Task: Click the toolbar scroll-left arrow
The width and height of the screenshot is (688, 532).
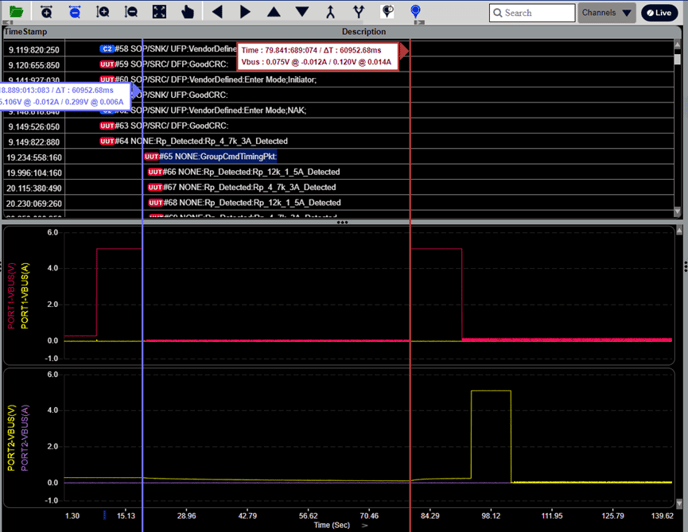Action: (8, 22)
